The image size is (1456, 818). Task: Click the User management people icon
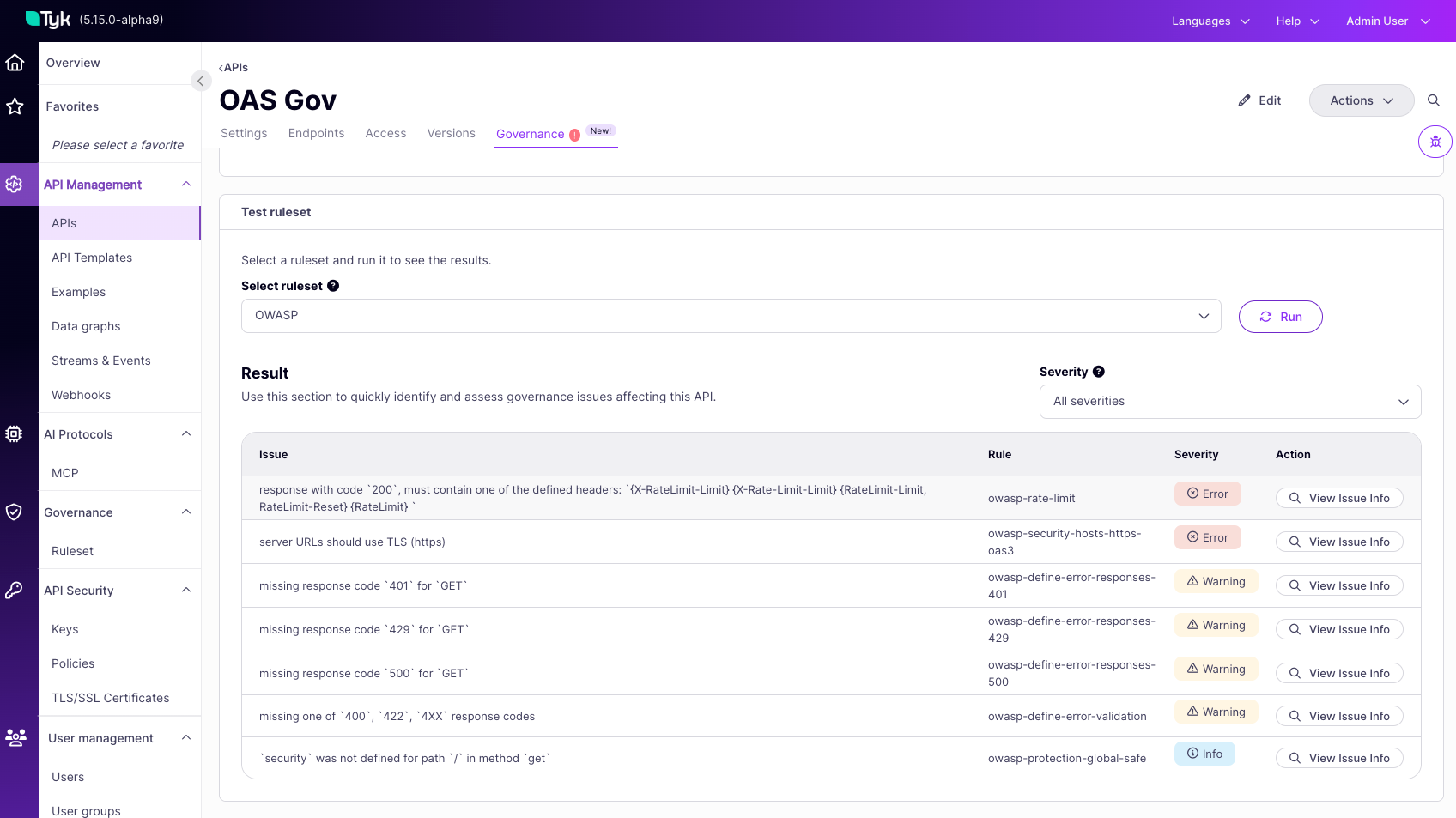click(16, 737)
